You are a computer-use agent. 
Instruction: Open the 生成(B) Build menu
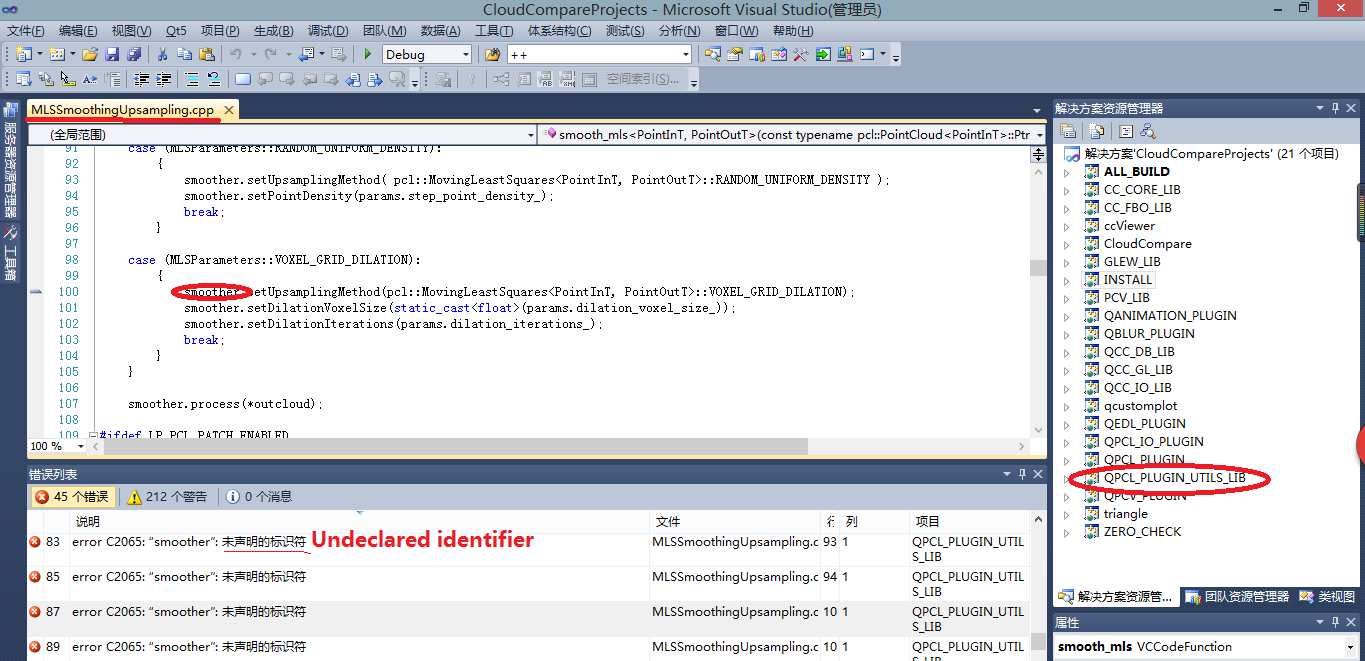pos(273,31)
